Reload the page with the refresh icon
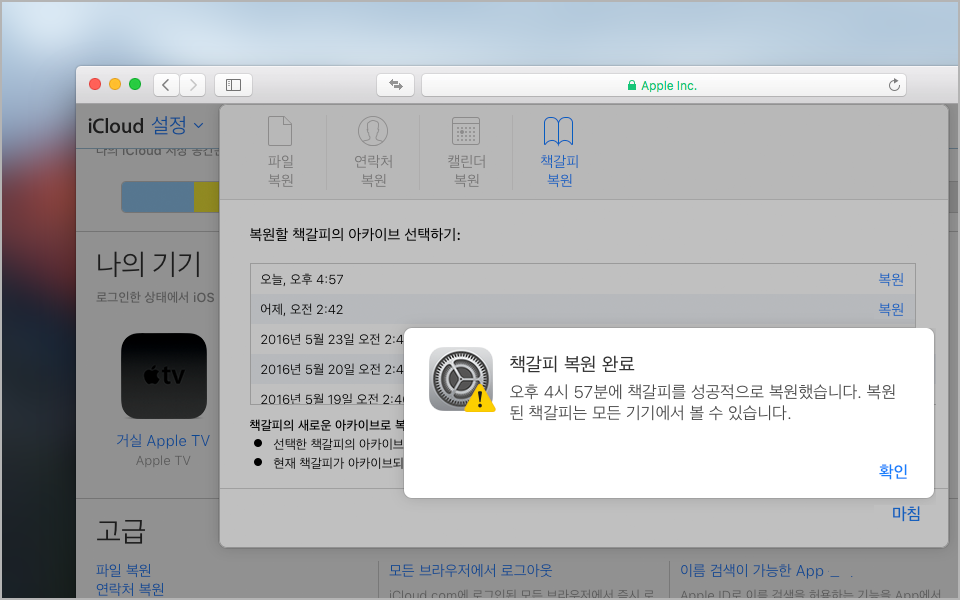Screen dimensions: 960x600 (x=894, y=85)
